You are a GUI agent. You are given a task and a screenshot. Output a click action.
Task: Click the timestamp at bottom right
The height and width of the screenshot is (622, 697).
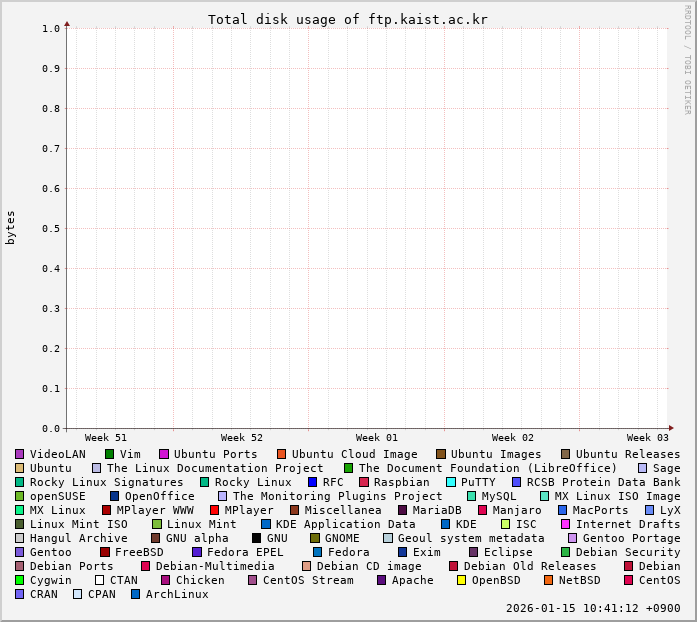pyautogui.click(x=593, y=608)
